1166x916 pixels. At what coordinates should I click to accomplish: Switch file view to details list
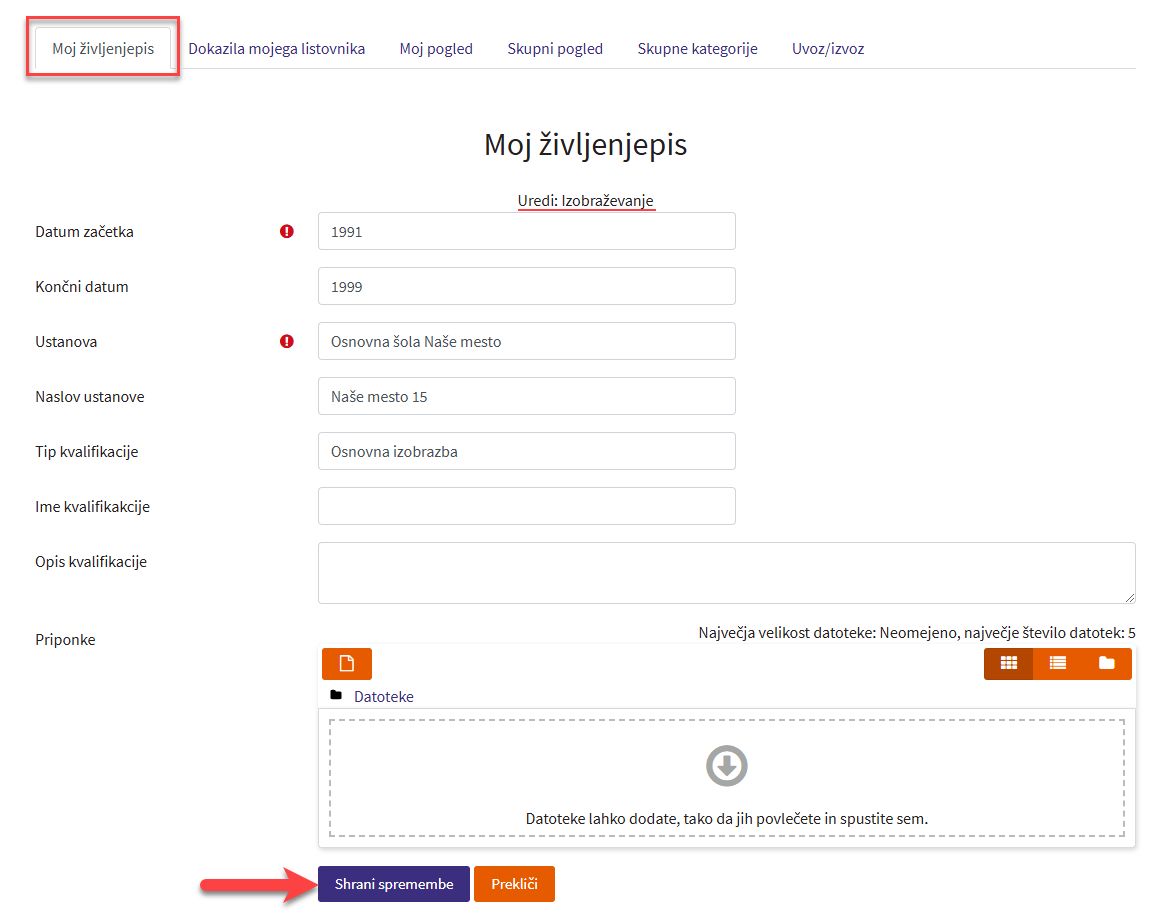(x=1057, y=664)
